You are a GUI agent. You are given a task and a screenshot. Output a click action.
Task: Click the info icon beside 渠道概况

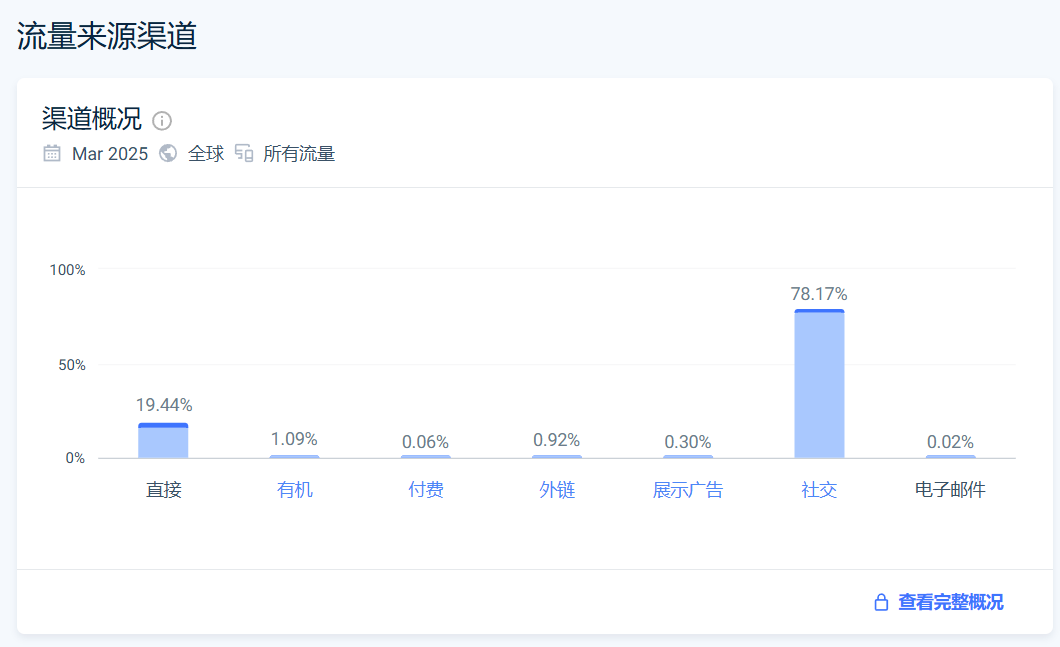(162, 121)
